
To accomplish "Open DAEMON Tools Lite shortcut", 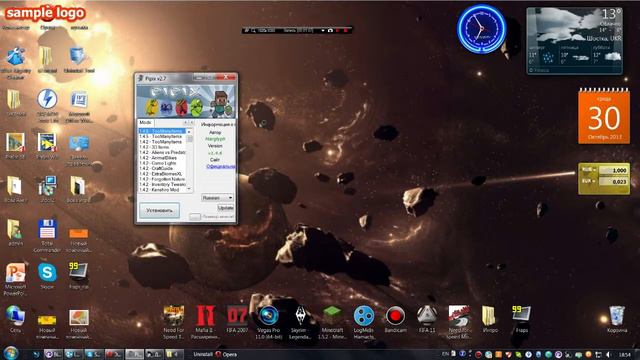I will point(47,106).
